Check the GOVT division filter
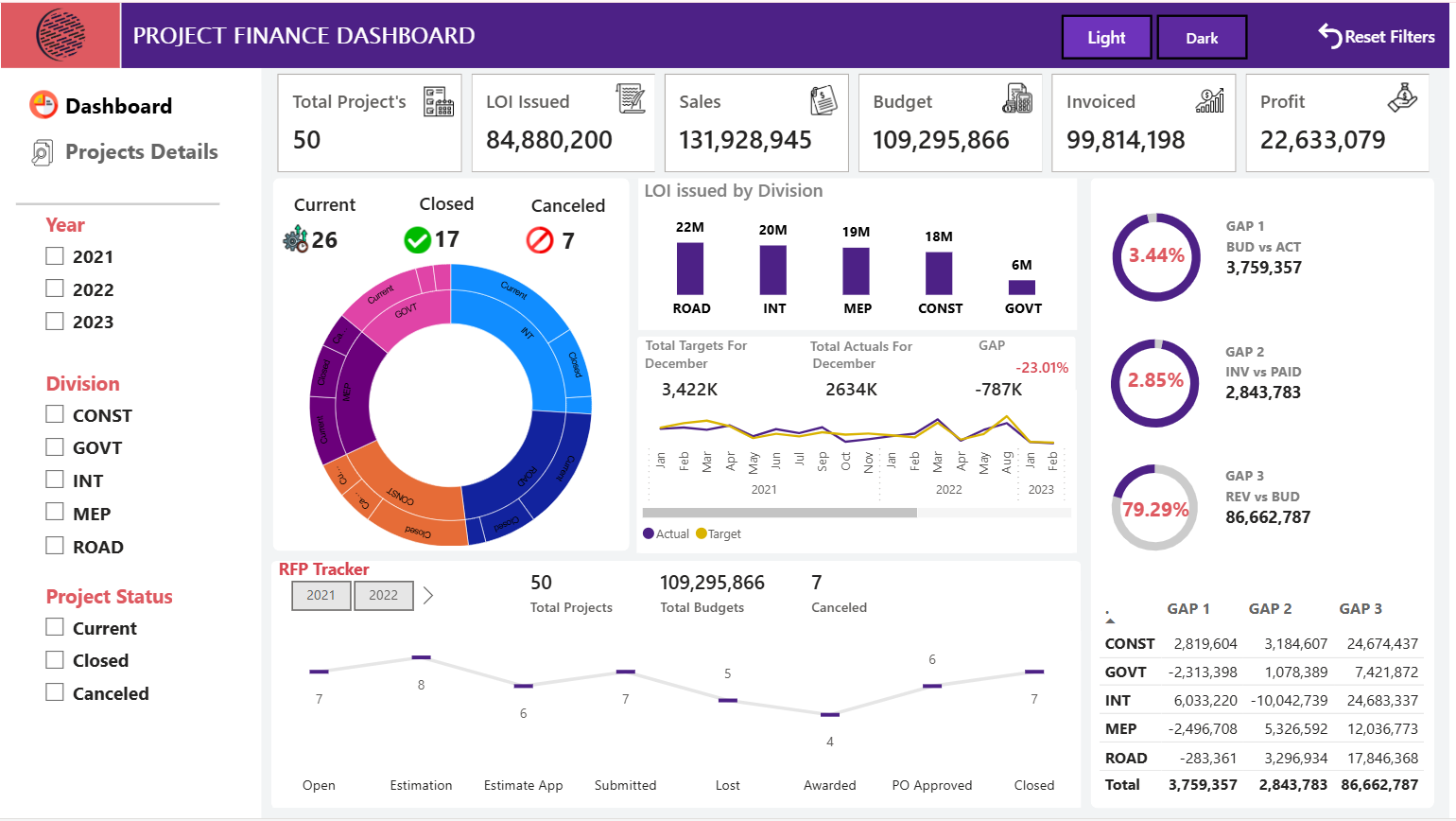Image resolution: width=1456 pixels, height=821 pixels. coord(54,446)
